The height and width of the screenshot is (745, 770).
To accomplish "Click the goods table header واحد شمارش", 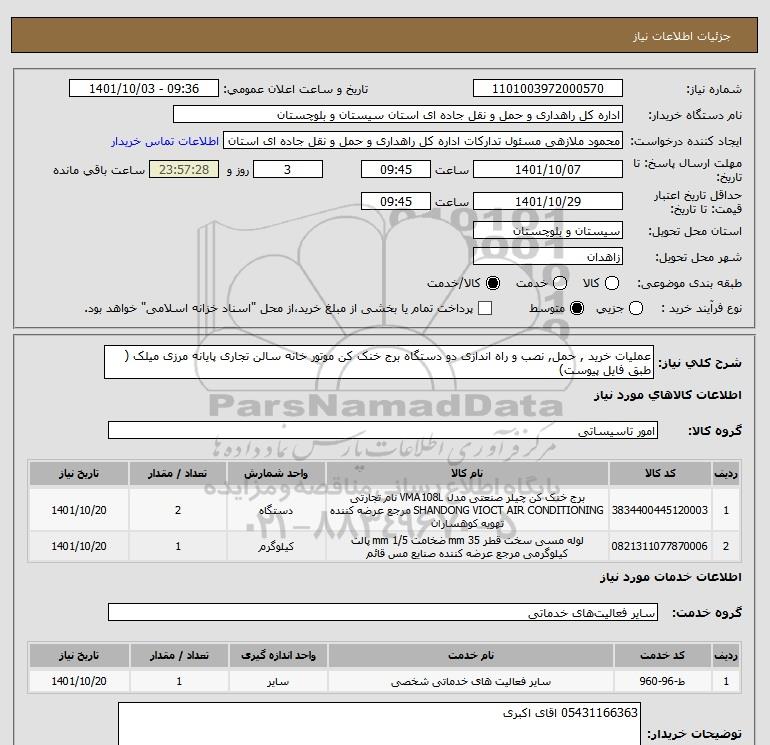I will [x=275, y=473].
